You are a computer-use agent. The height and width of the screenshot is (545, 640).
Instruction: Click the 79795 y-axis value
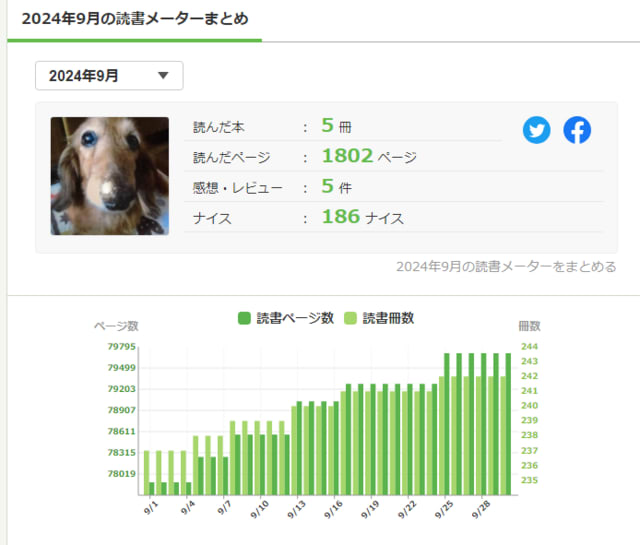pos(121,347)
